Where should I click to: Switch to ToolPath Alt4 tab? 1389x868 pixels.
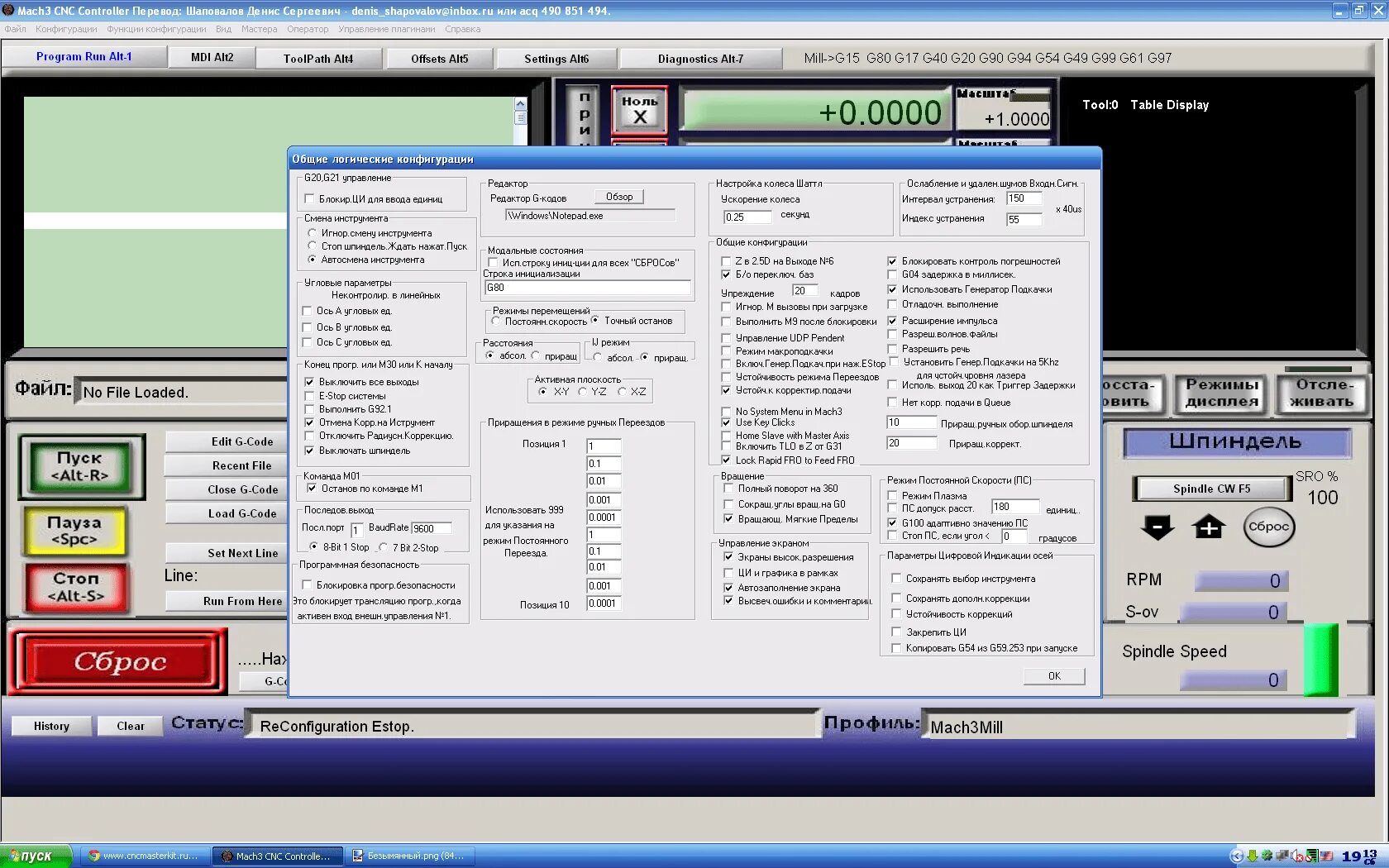click(x=318, y=58)
